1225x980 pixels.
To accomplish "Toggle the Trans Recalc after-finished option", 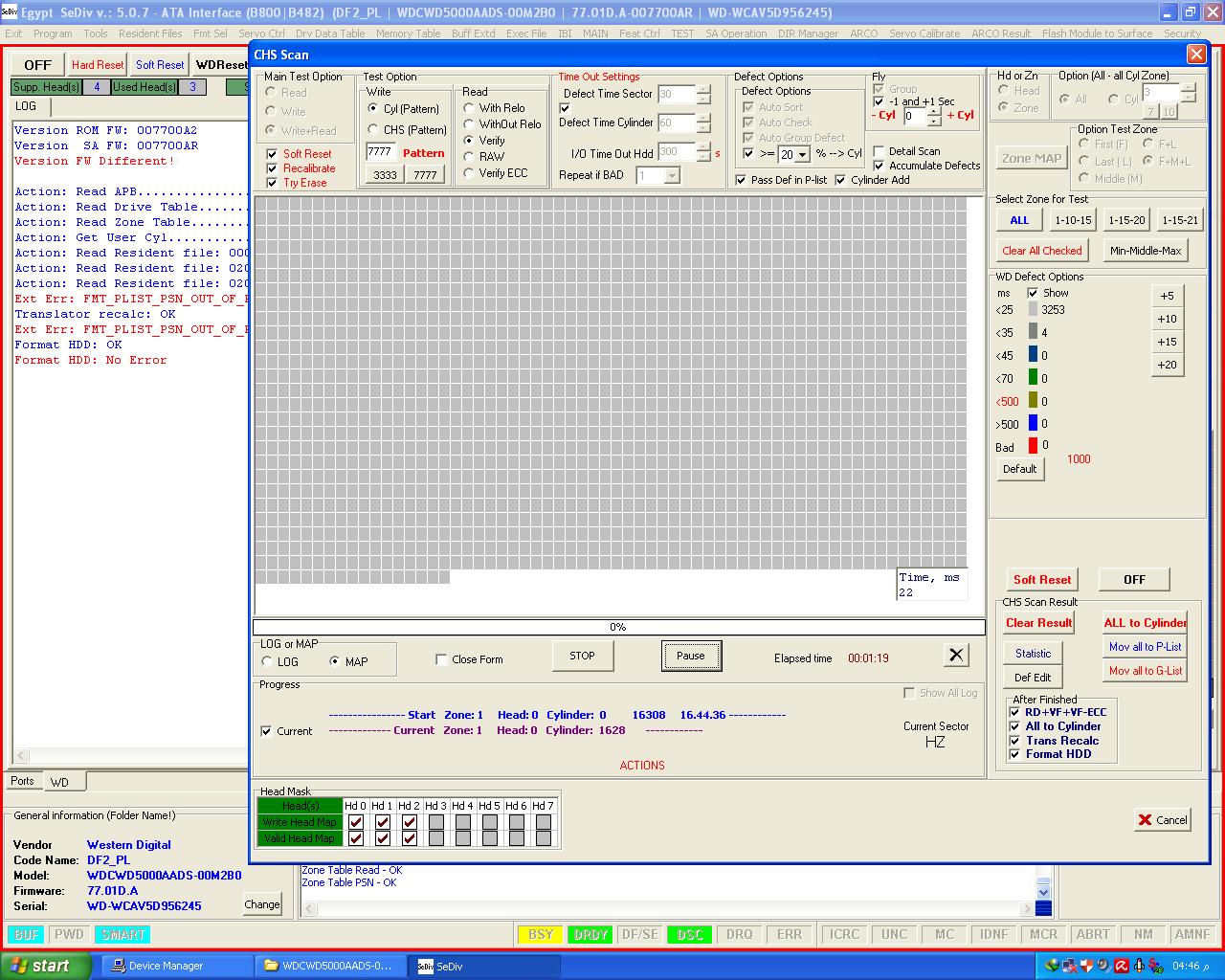I will click(x=1015, y=740).
